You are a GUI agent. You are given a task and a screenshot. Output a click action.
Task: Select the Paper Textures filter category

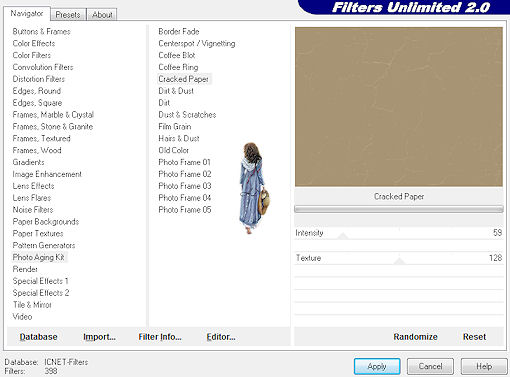click(x=38, y=233)
